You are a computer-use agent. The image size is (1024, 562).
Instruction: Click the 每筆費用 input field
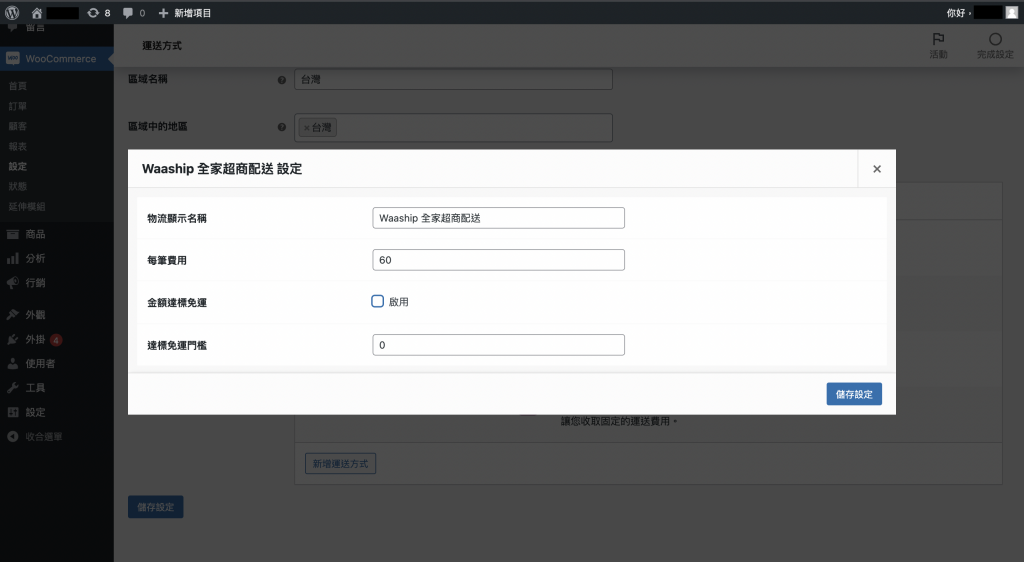click(498, 260)
